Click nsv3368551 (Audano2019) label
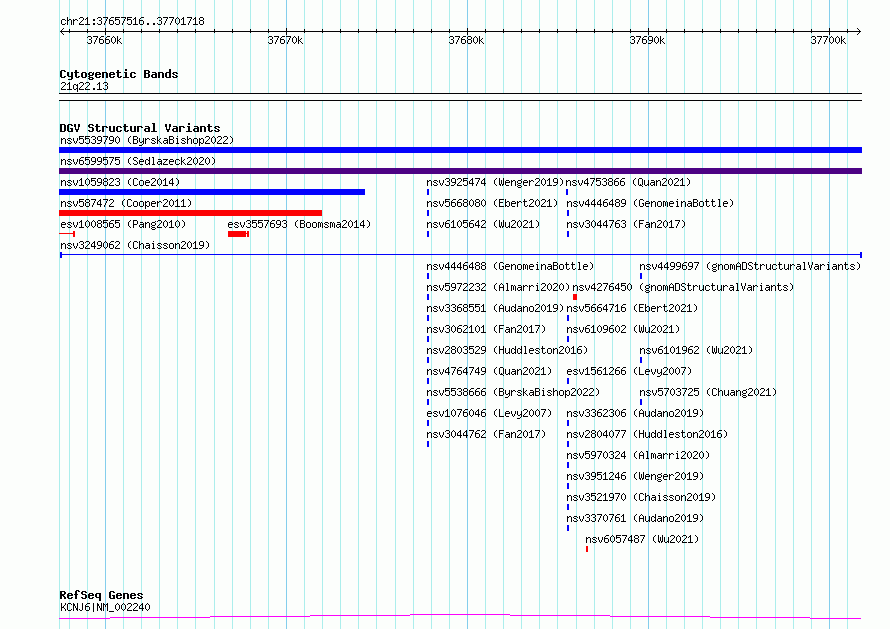Image resolution: width=890 pixels, height=629 pixels. click(495, 308)
